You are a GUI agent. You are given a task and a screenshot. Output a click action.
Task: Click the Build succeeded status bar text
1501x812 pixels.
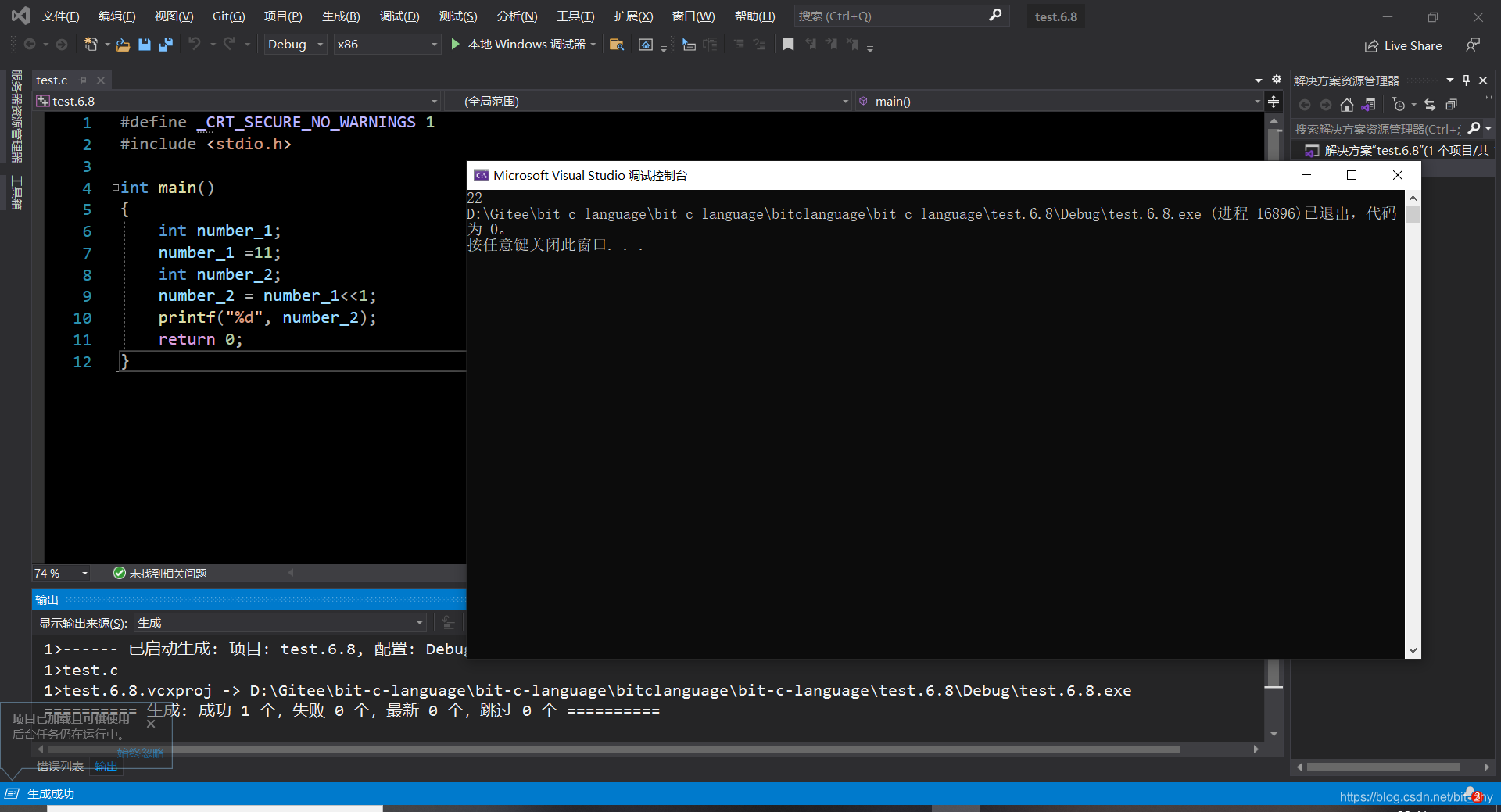coord(51,794)
